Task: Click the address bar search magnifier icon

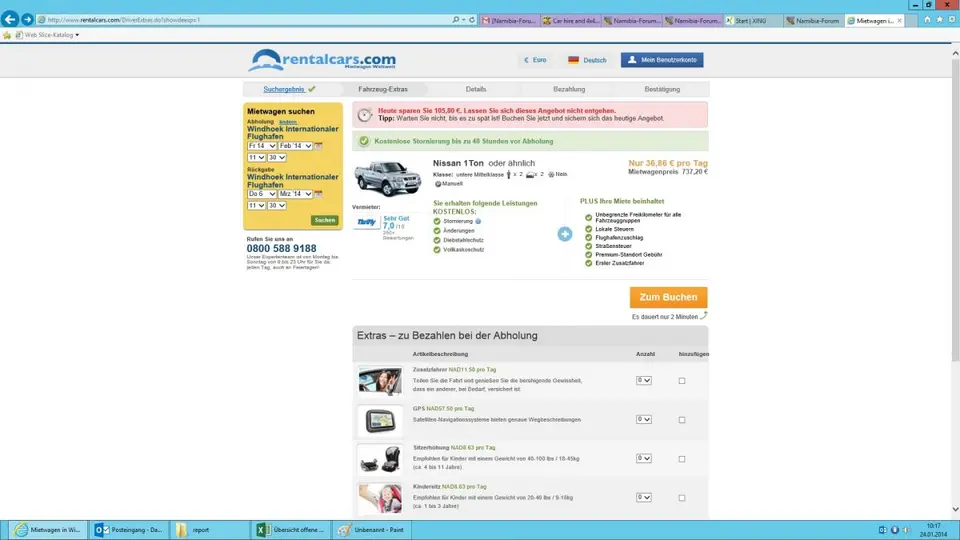Action: pos(456,20)
